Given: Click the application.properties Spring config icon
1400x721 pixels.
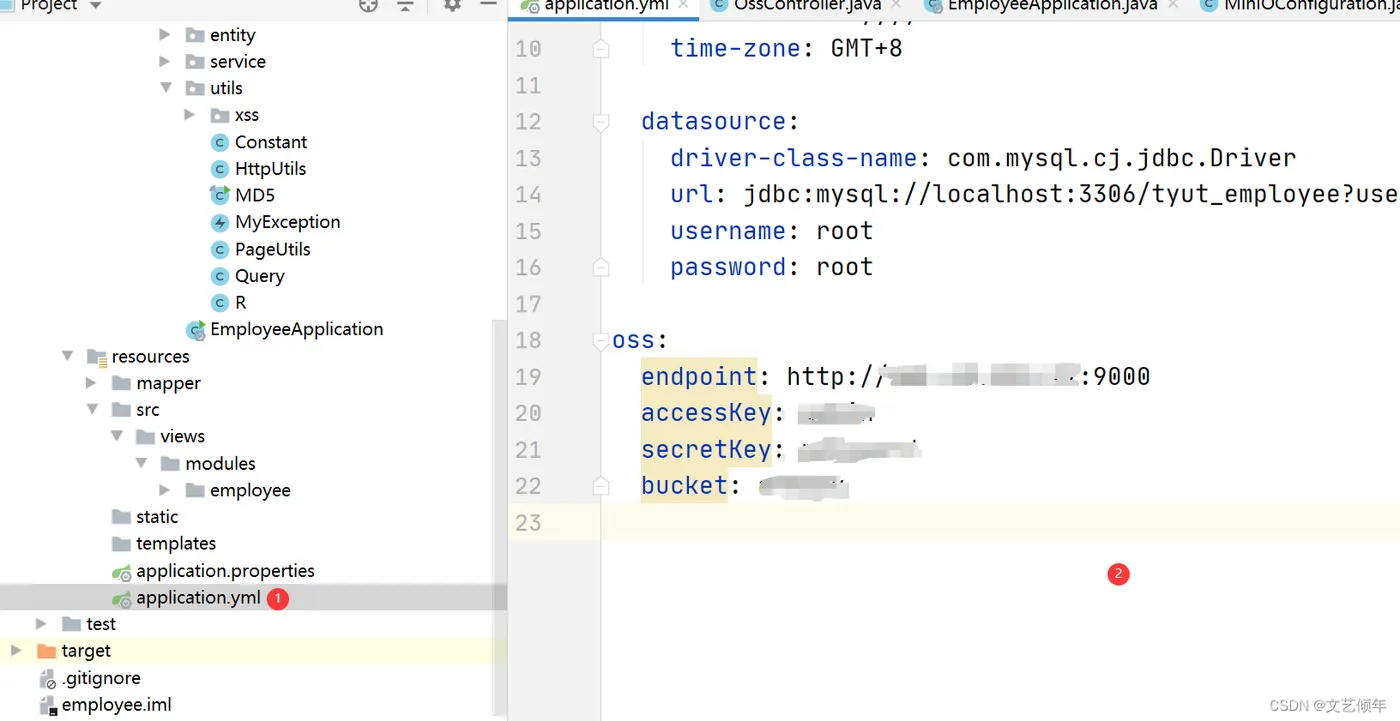Looking at the screenshot, I should point(122,572).
